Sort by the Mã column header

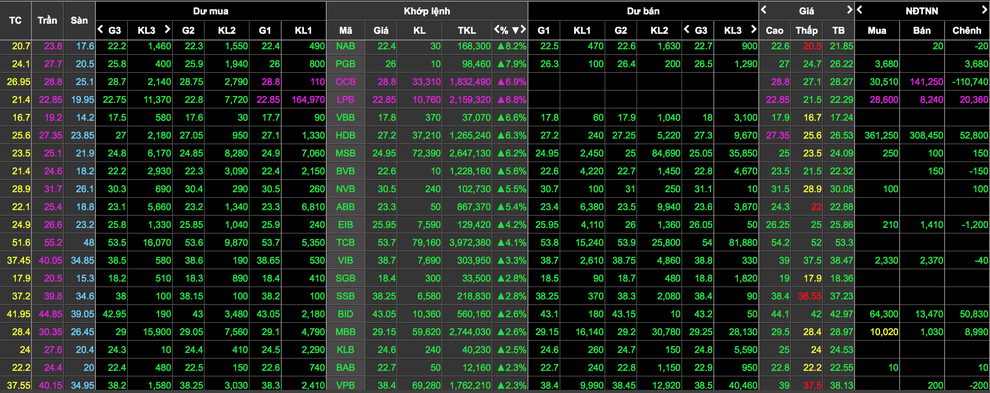[x=345, y=30]
